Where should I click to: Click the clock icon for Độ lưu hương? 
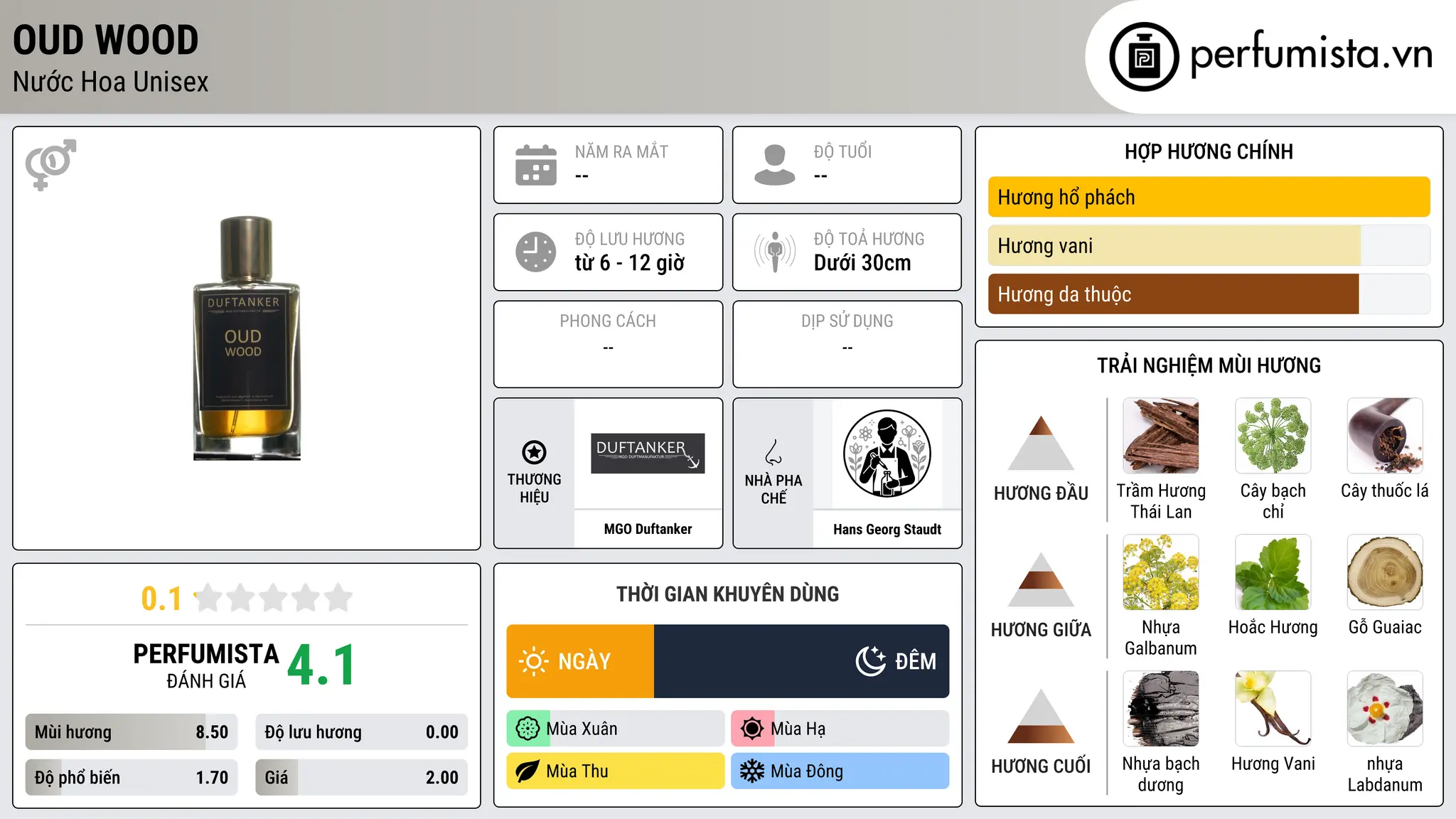tap(536, 252)
